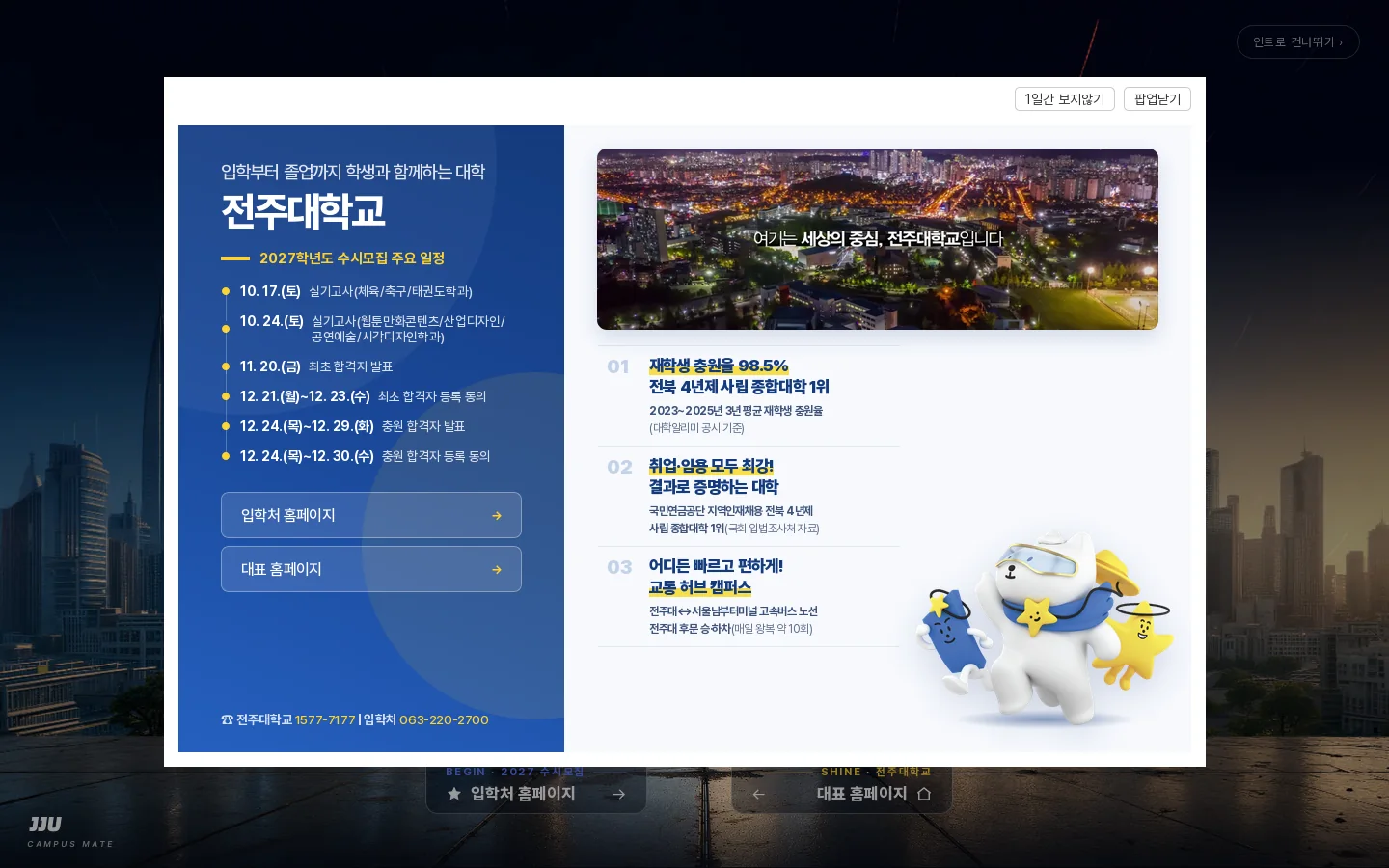This screenshot has height=868, width=1389.
Task: Click the tagline 입학부터 졸업까지 학생과 함께하는 대학
Action: tap(353, 172)
